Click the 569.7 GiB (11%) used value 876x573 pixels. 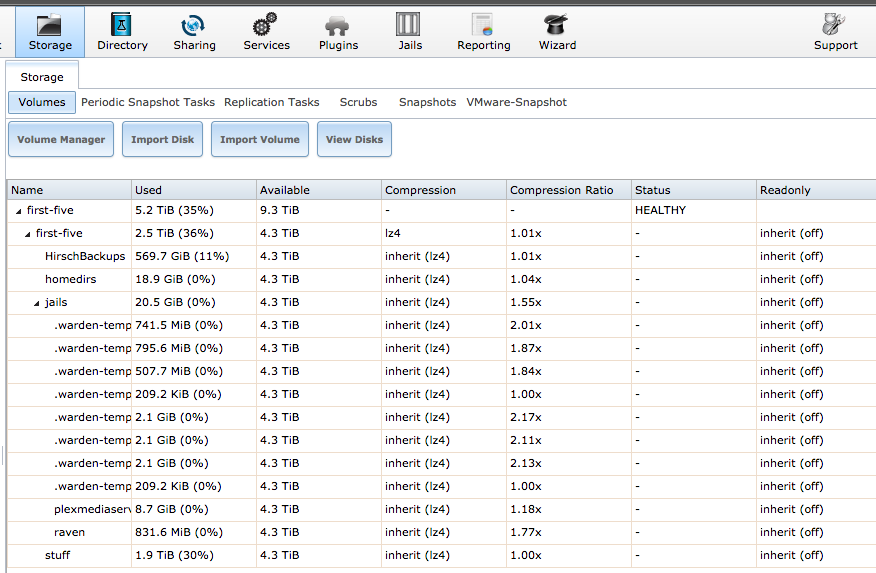182,256
